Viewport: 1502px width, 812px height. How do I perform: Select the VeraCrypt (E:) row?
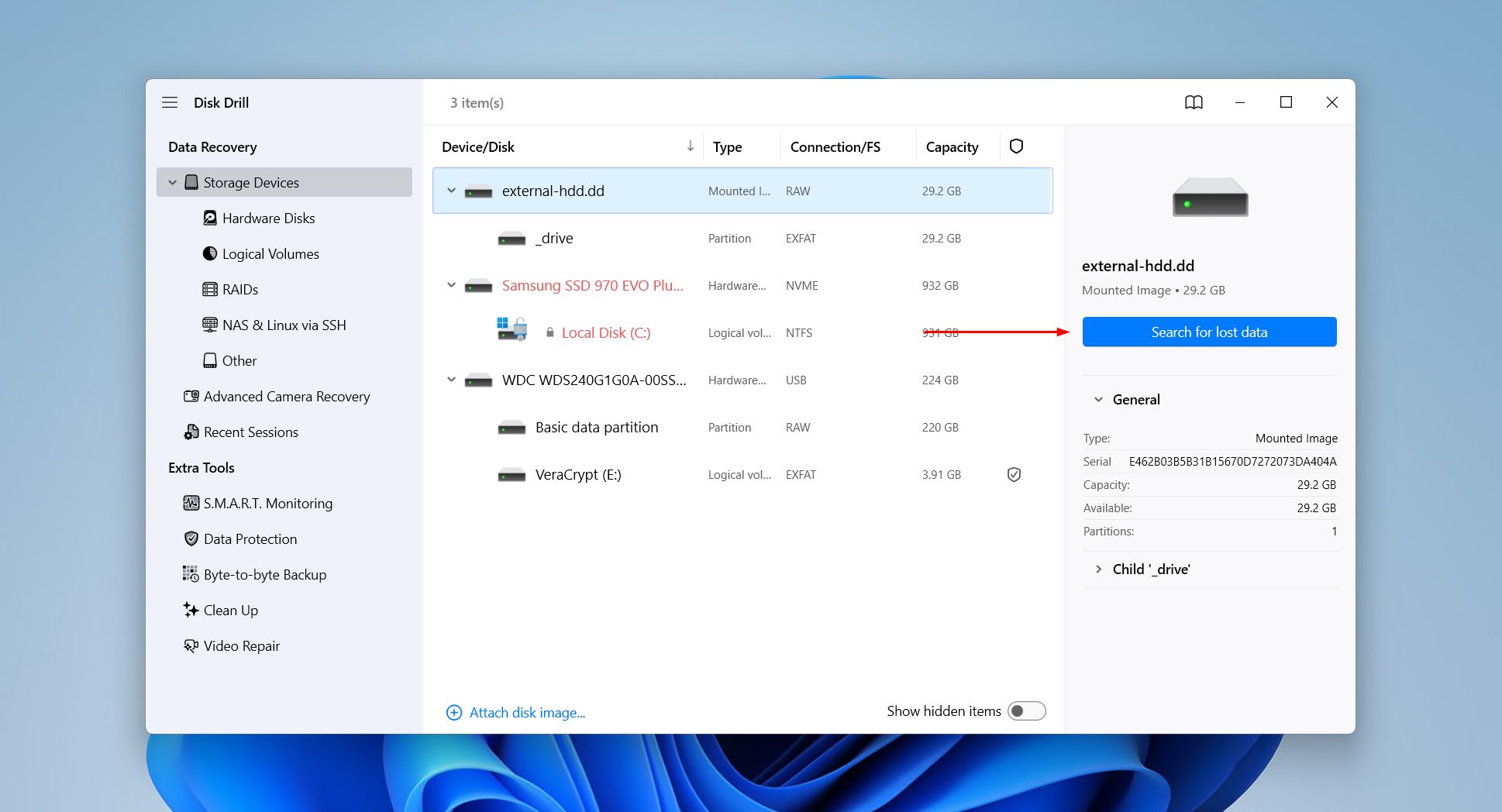(742, 475)
